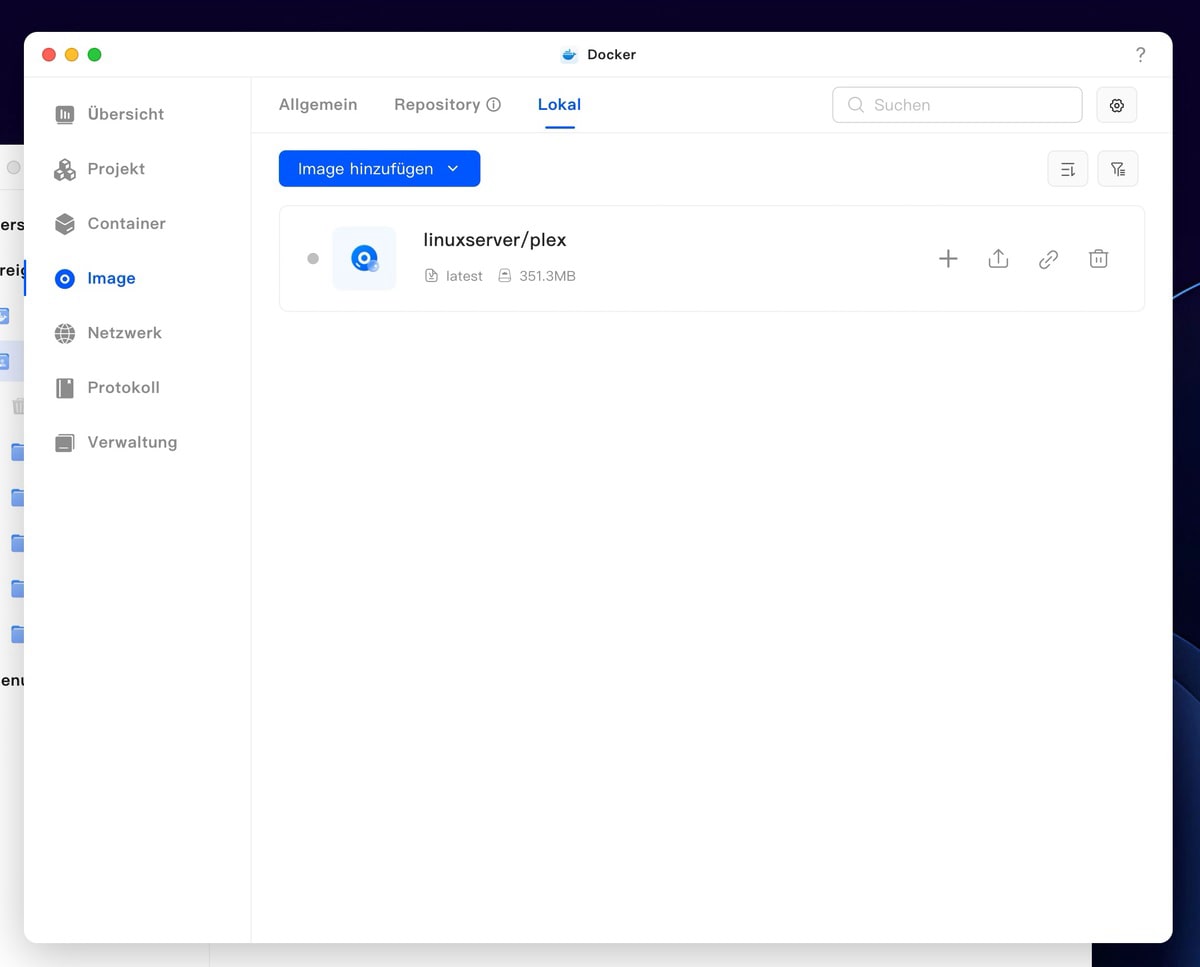Select the Lokal tab
1200x967 pixels.
click(559, 105)
